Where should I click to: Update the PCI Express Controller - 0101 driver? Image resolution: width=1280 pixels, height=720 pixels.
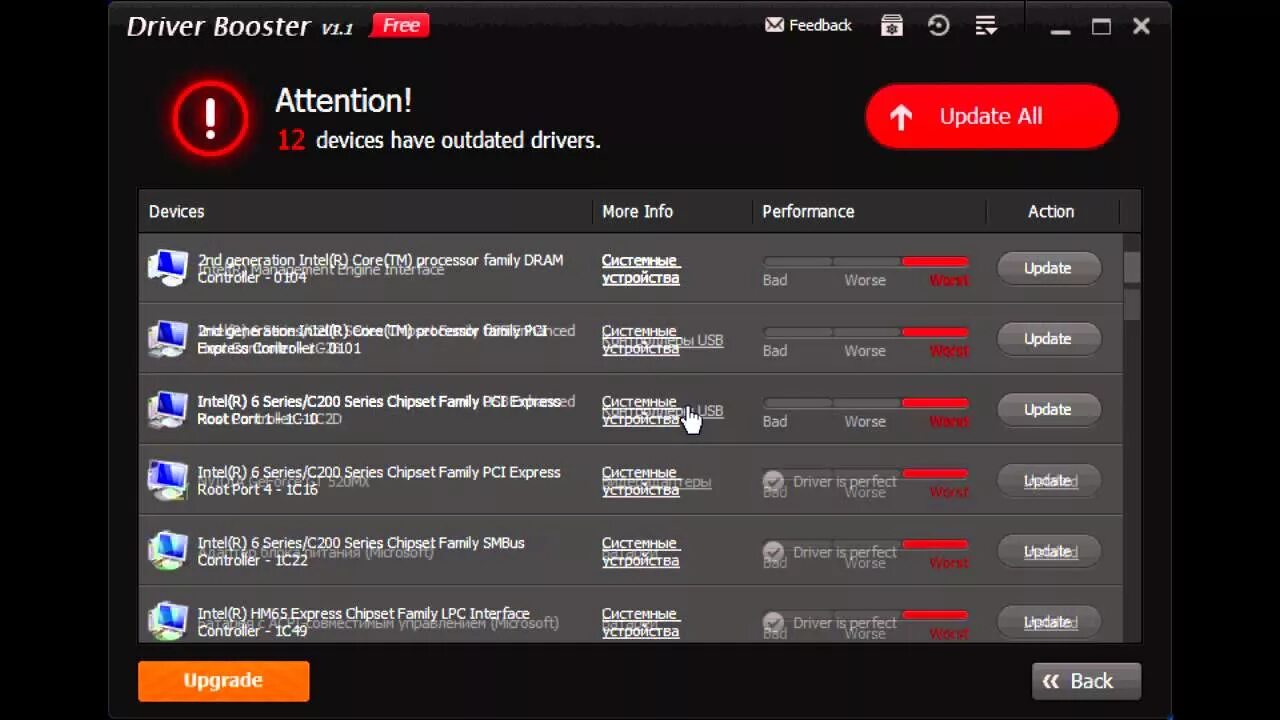pyautogui.click(x=1048, y=339)
